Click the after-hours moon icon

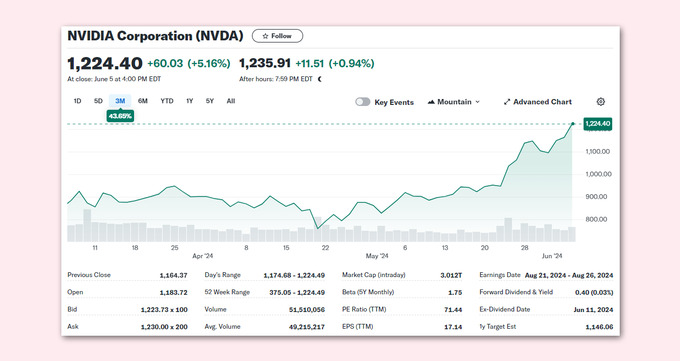320,79
